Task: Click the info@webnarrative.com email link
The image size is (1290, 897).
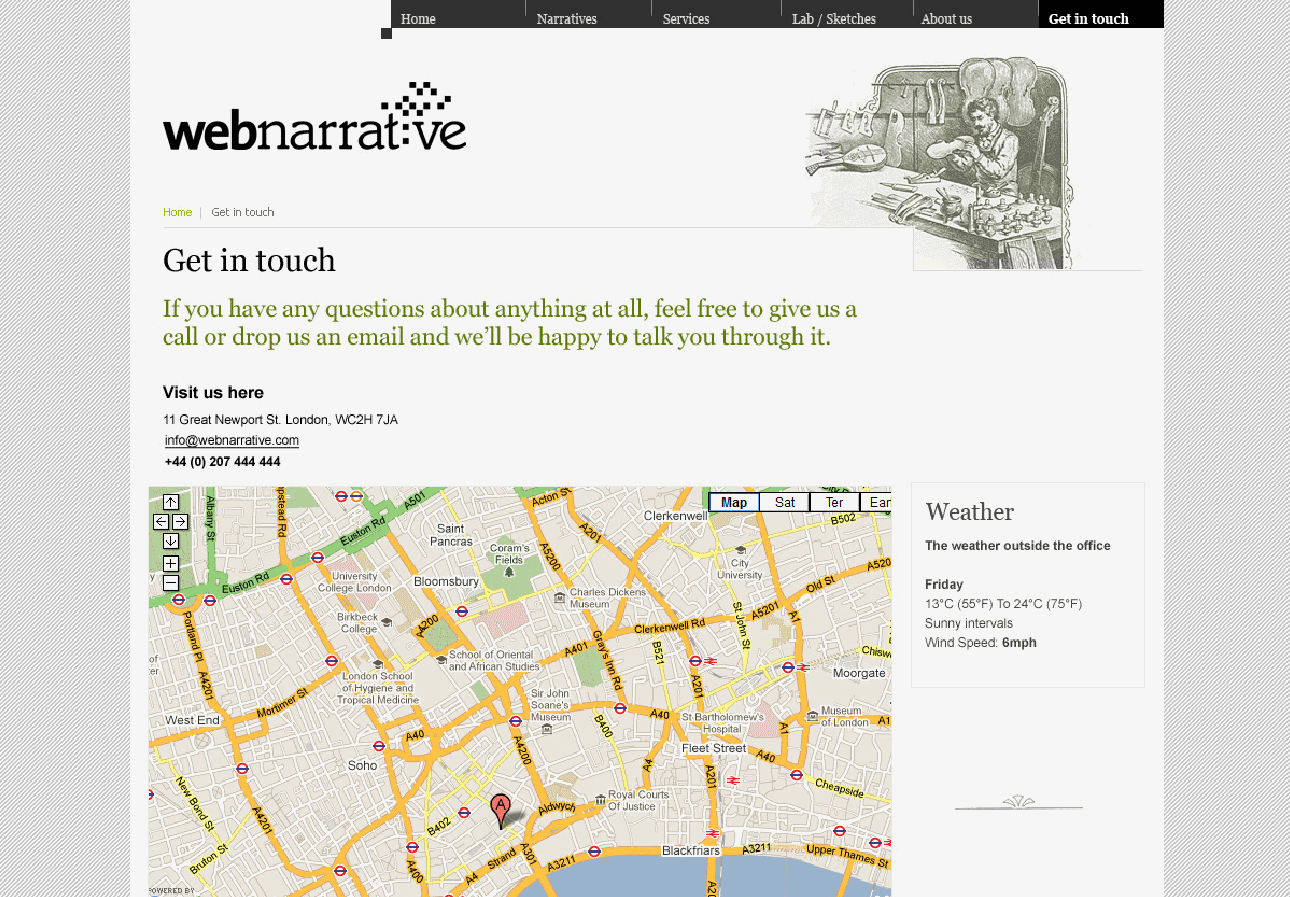Action: (232, 440)
